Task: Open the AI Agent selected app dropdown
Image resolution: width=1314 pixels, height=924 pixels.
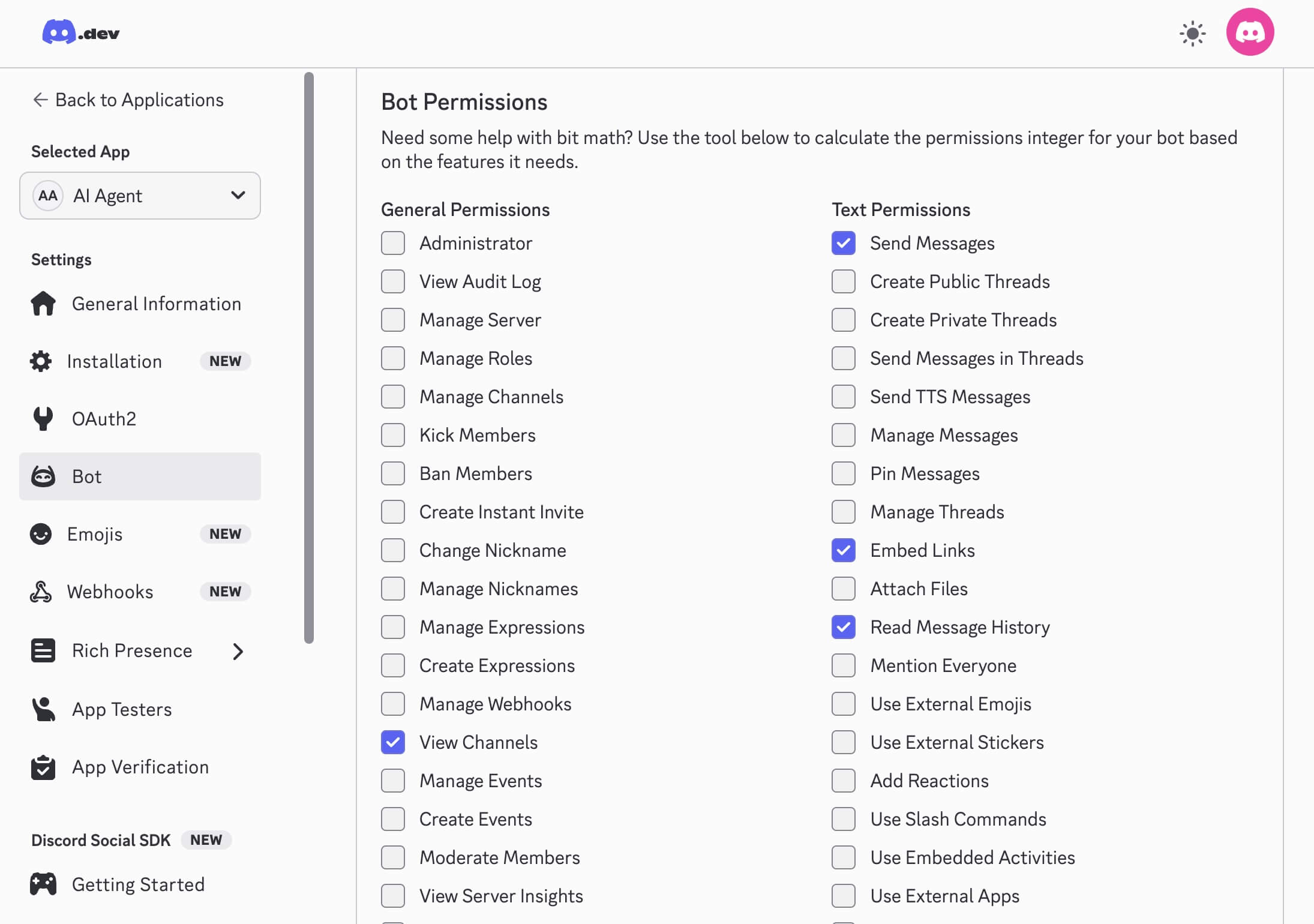Action: pos(140,196)
